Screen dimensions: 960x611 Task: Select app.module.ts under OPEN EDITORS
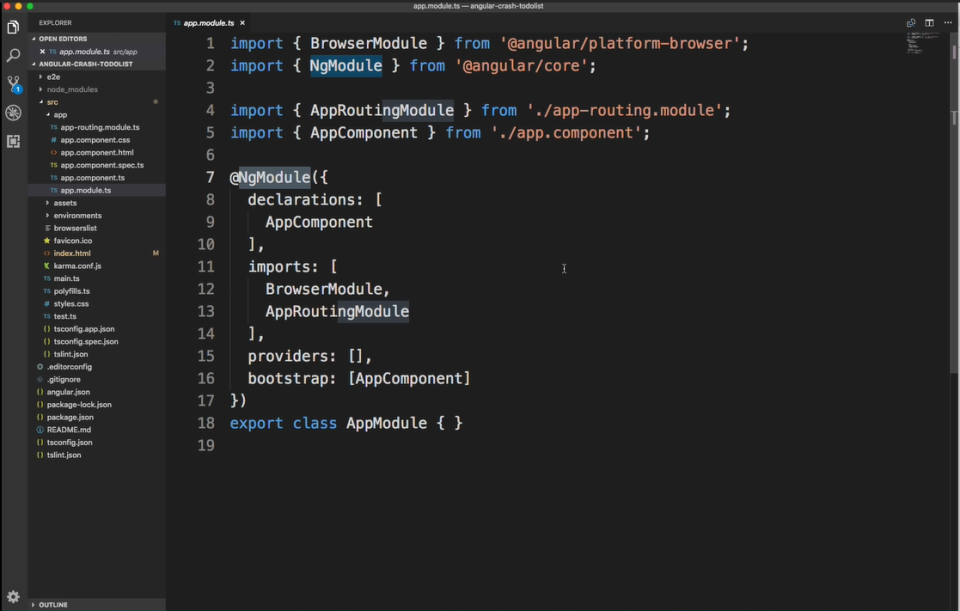pyautogui.click(x=85, y=50)
